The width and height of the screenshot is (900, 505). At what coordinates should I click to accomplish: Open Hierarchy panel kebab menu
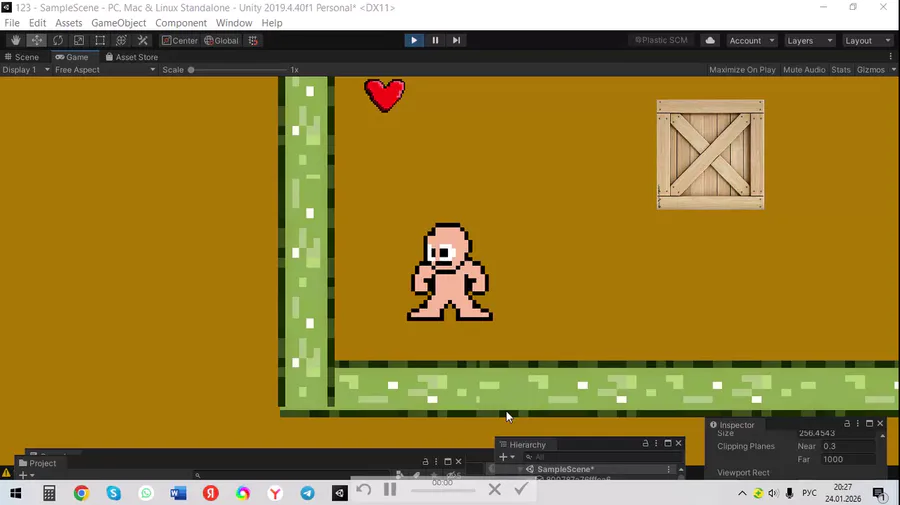tap(656, 443)
